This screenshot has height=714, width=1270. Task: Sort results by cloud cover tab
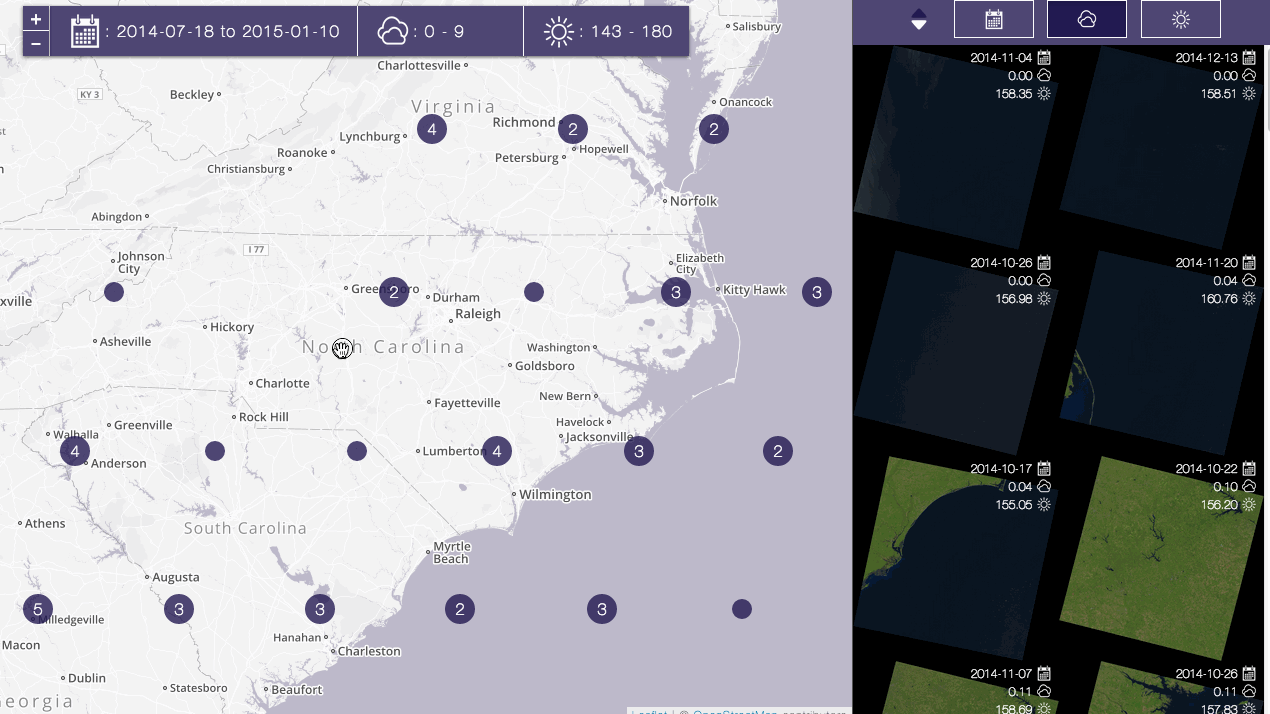[1087, 19]
